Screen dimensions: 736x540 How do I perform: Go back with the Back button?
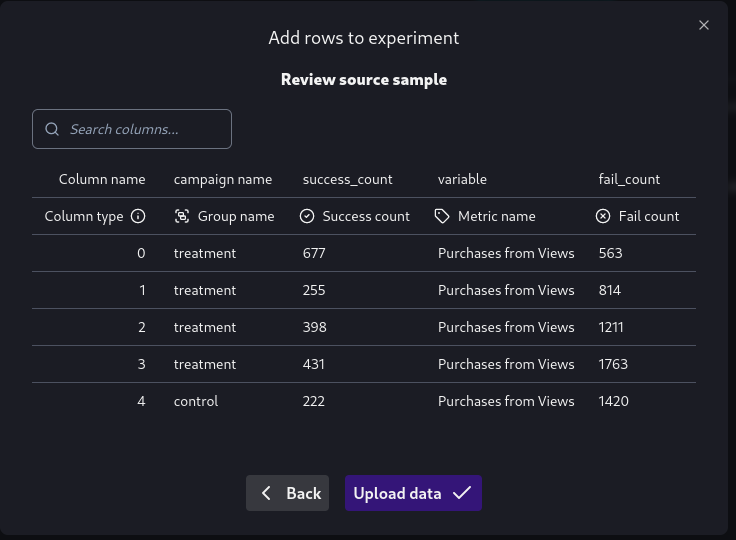coord(288,493)
